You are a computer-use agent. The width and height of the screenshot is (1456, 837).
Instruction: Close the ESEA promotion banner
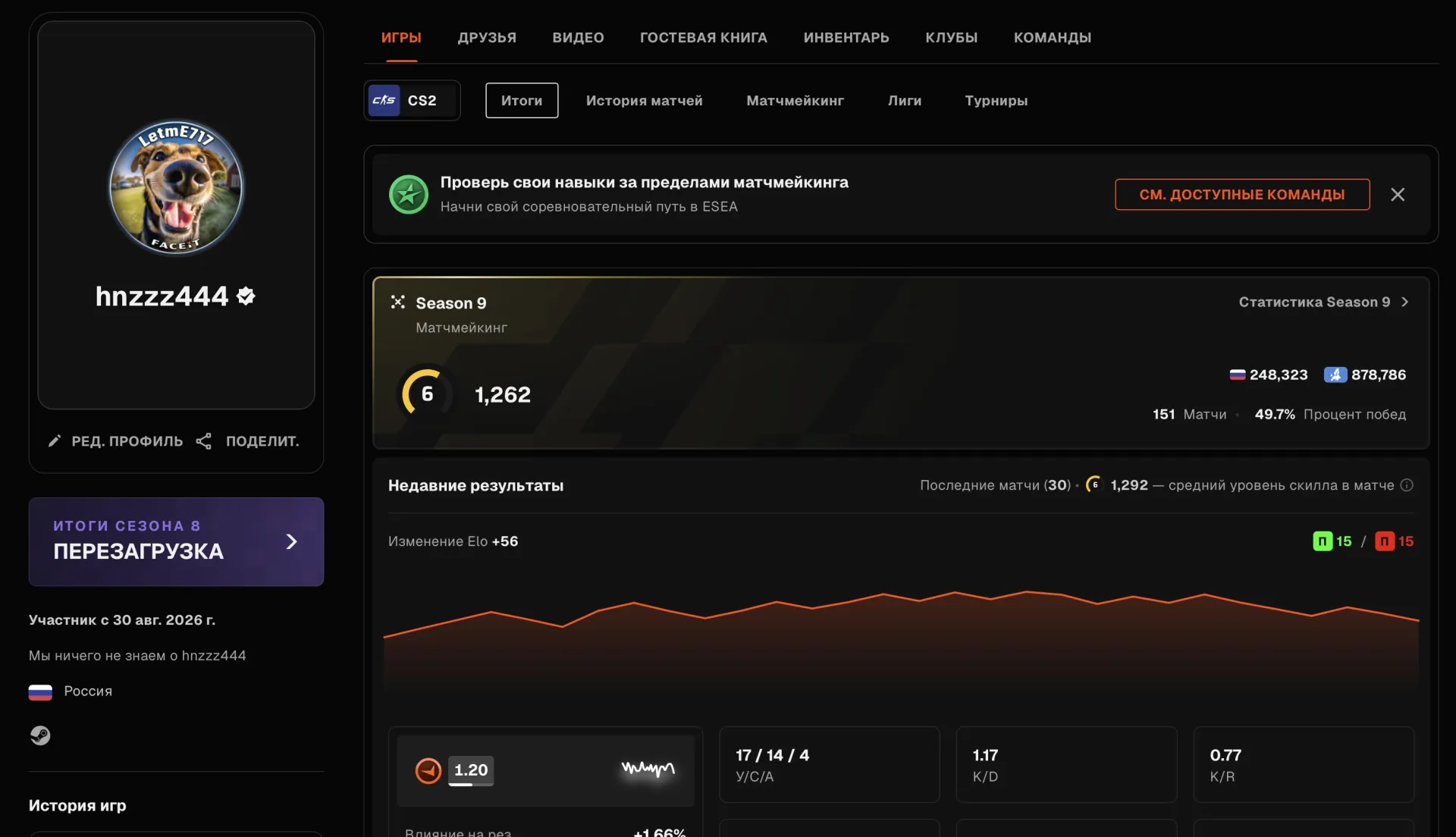tap(1398, 195)
